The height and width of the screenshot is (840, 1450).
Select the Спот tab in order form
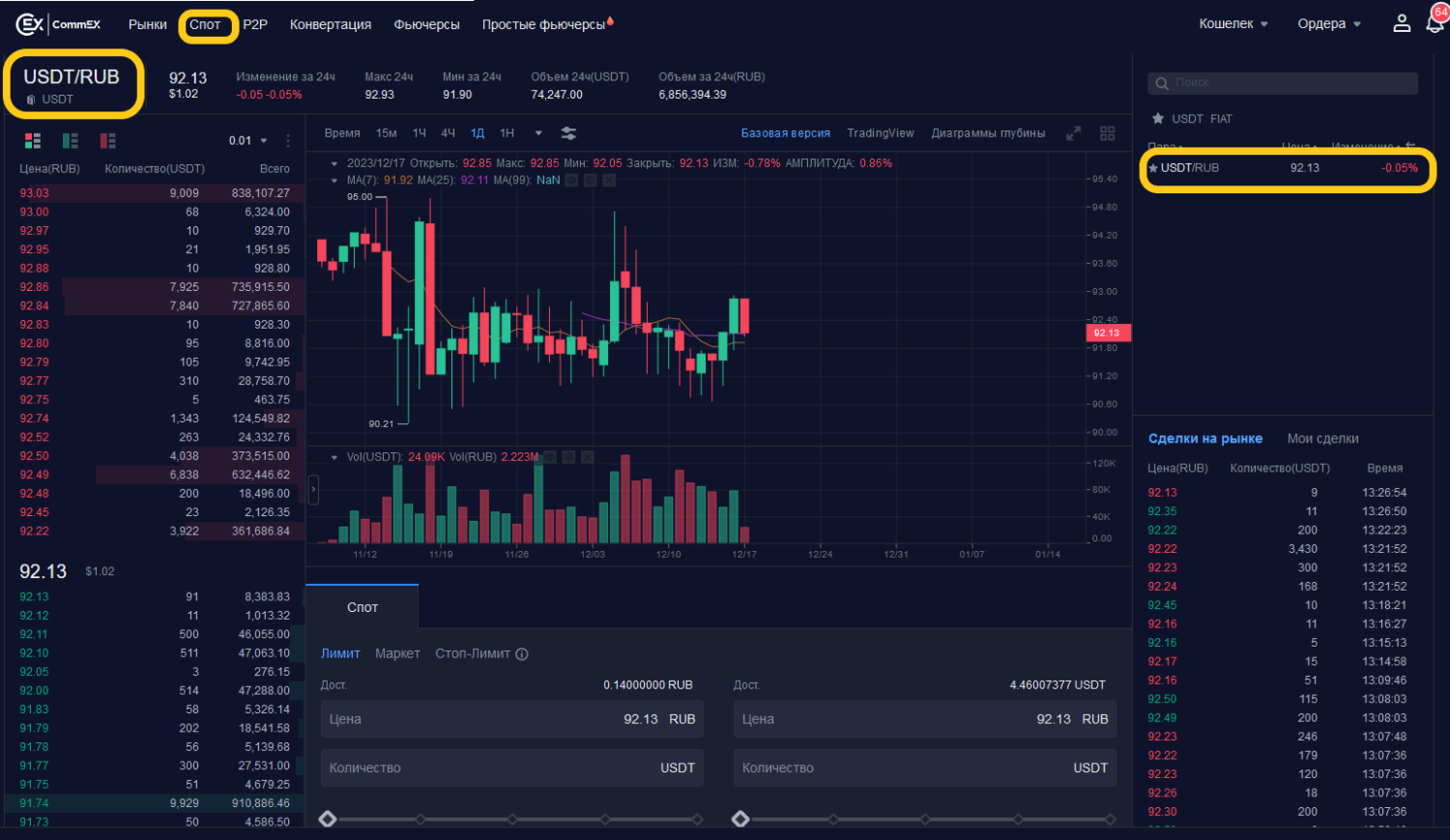point(362,607)
